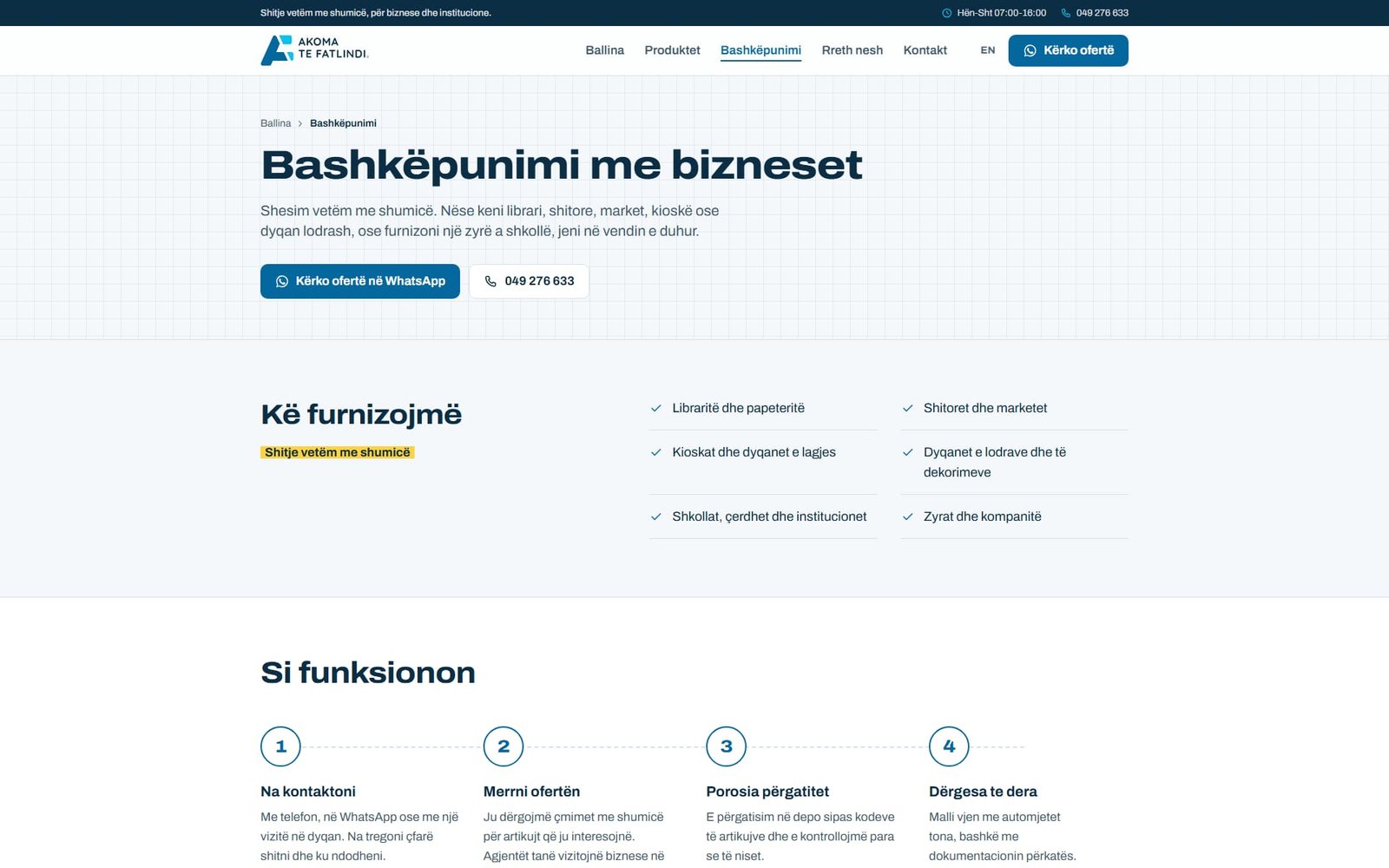Click the Bashkëpunimi breadcrumb text
The height and width of the screenshot is (868, 1389).
pyautogui.click(x=343, y=123)
